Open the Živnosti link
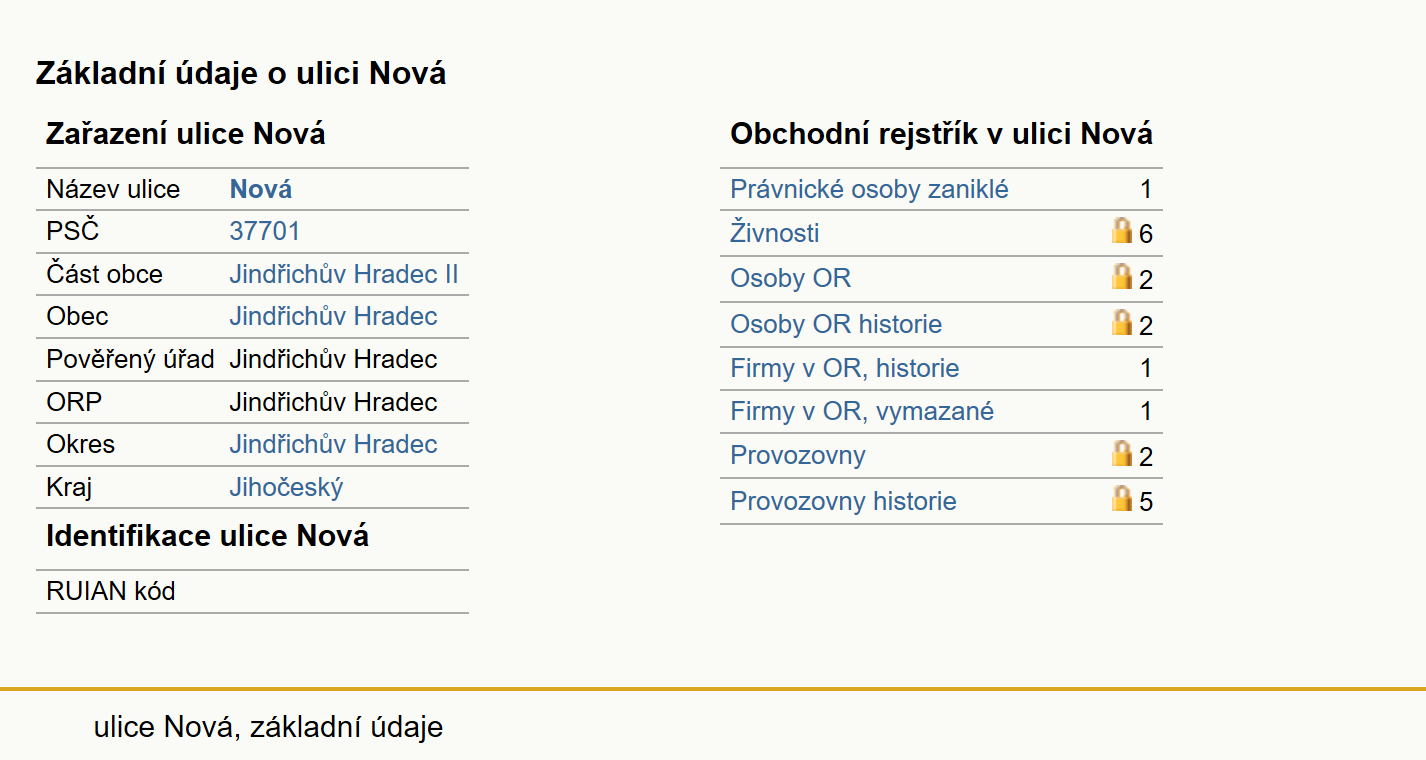Image resolution: width=1426 pixels, height=760 pixels. 775,233
